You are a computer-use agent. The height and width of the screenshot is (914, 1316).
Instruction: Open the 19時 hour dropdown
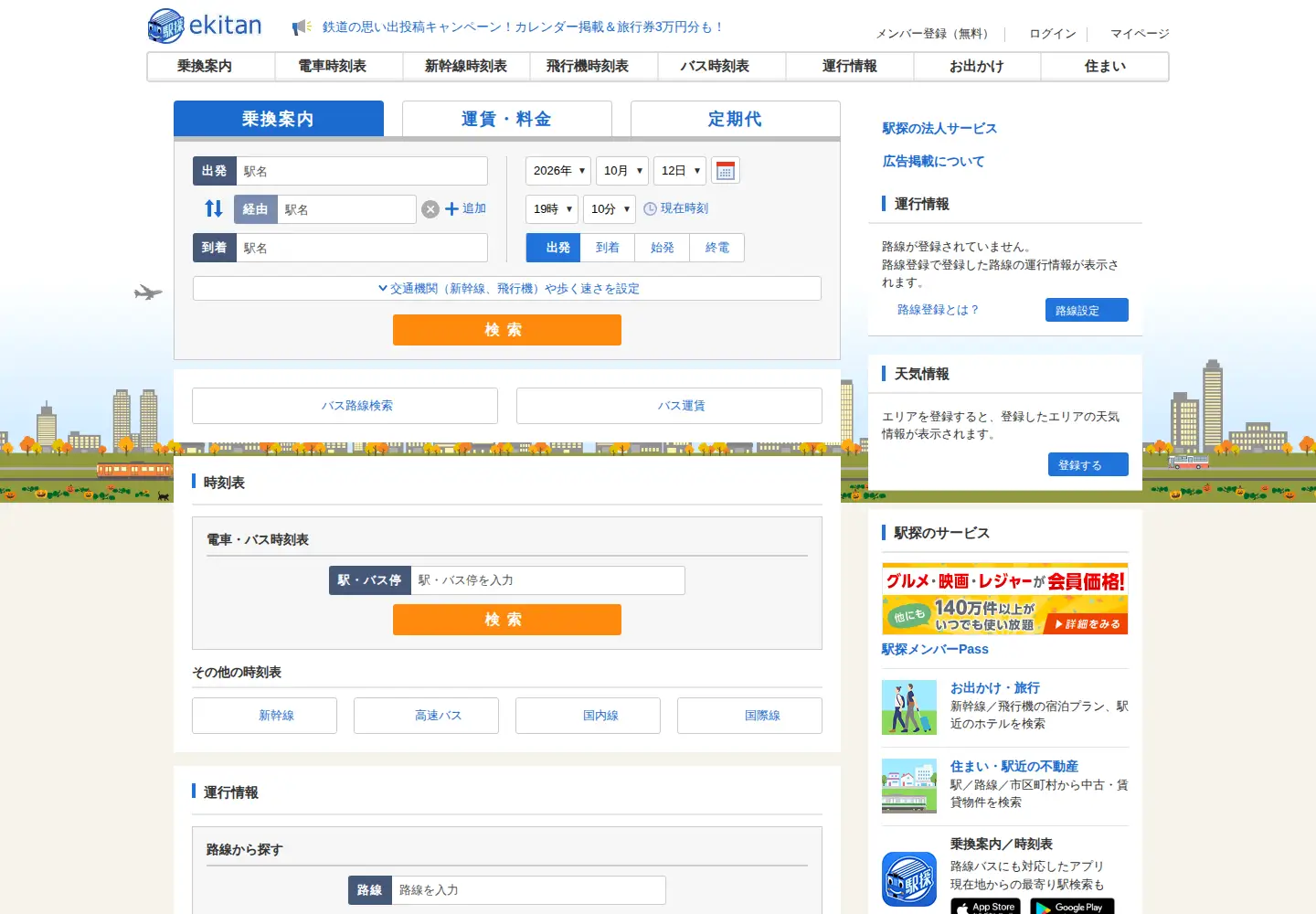[552, 209]
